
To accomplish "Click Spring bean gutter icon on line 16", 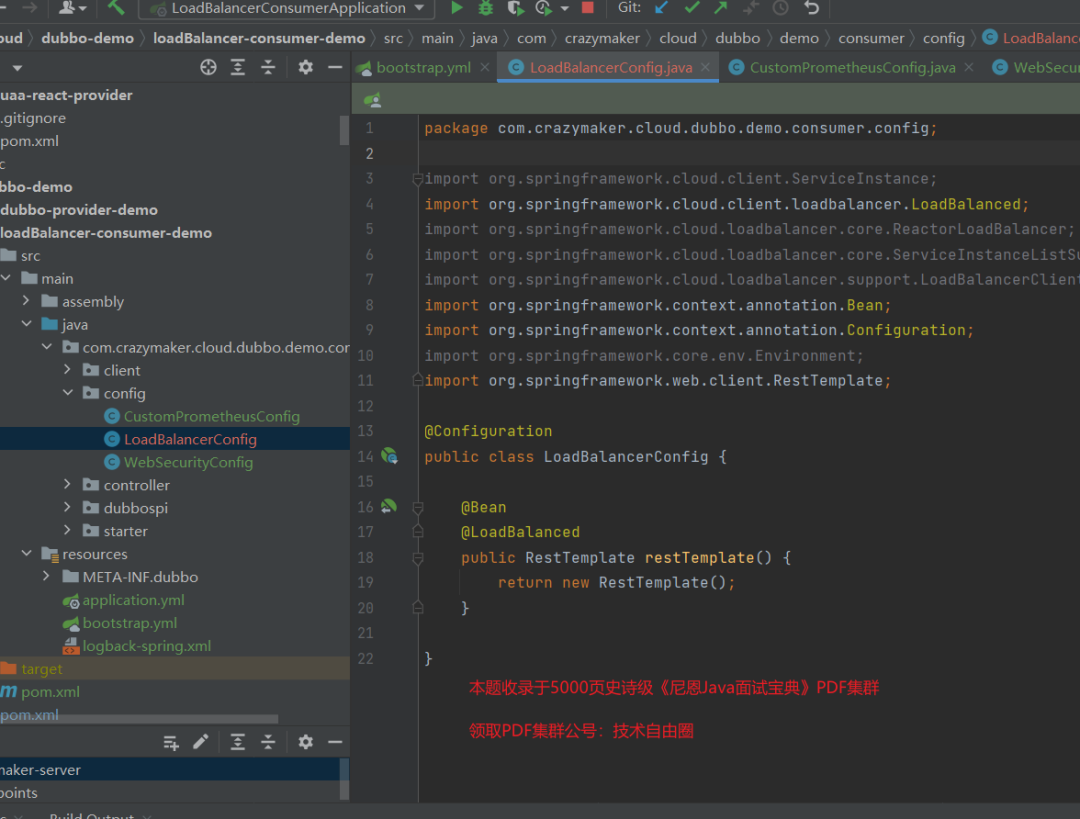I will [x=389, y=507].
